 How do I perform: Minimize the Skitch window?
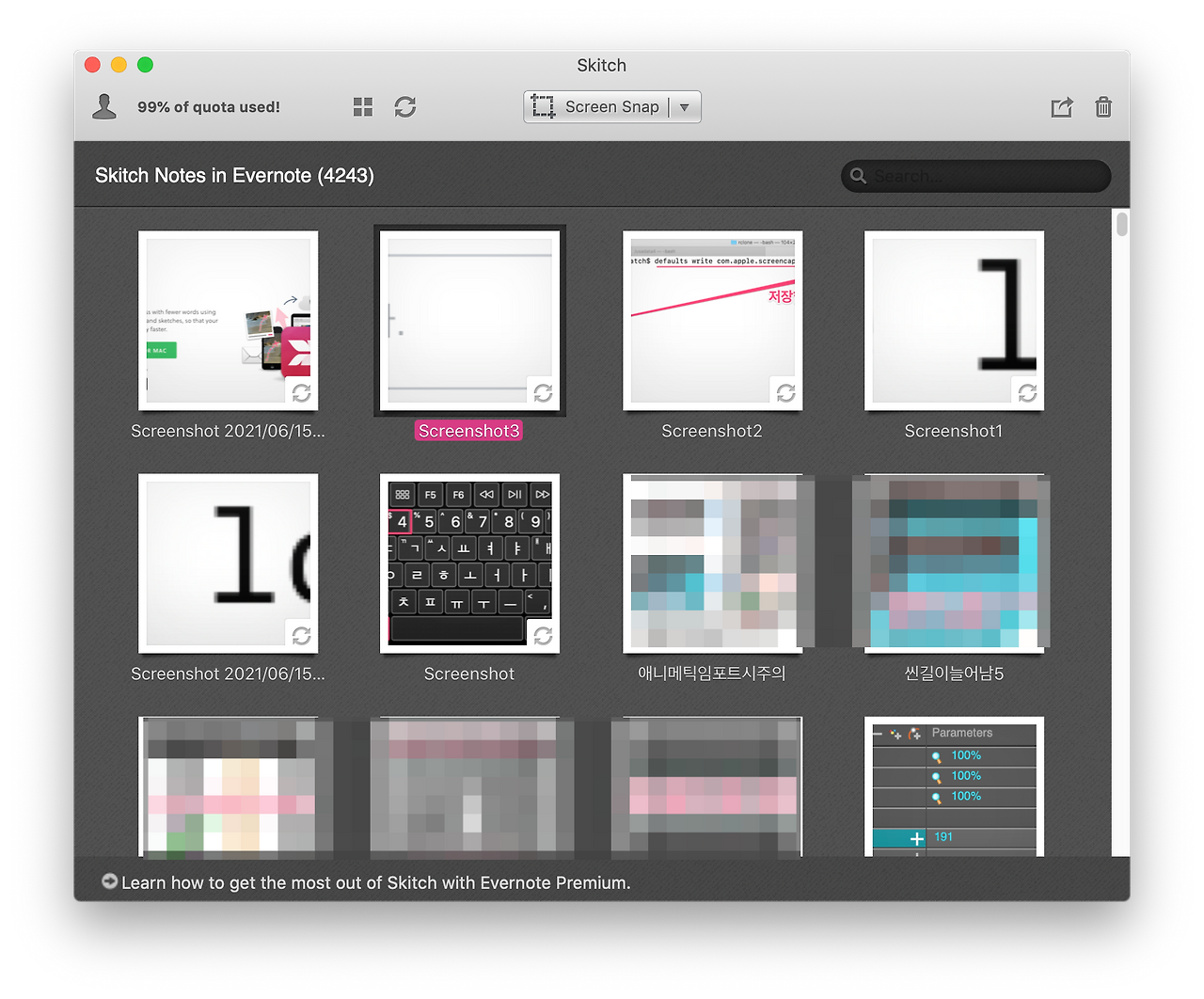pos(119,65)
